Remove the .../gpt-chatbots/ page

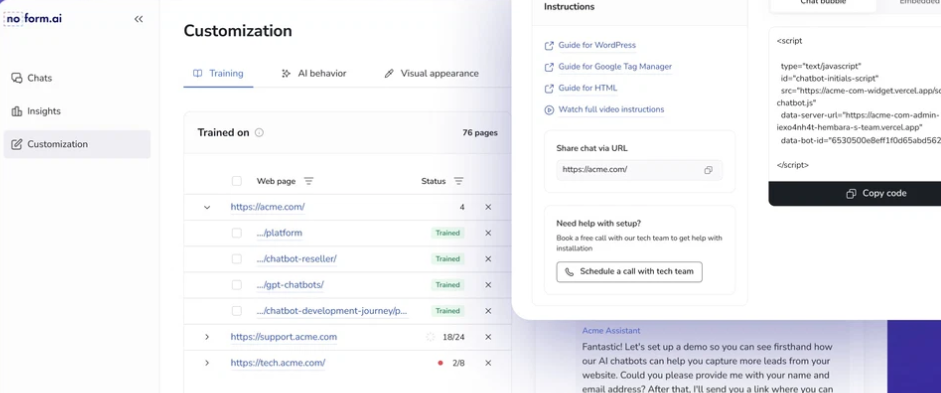[x=488, y=285]
